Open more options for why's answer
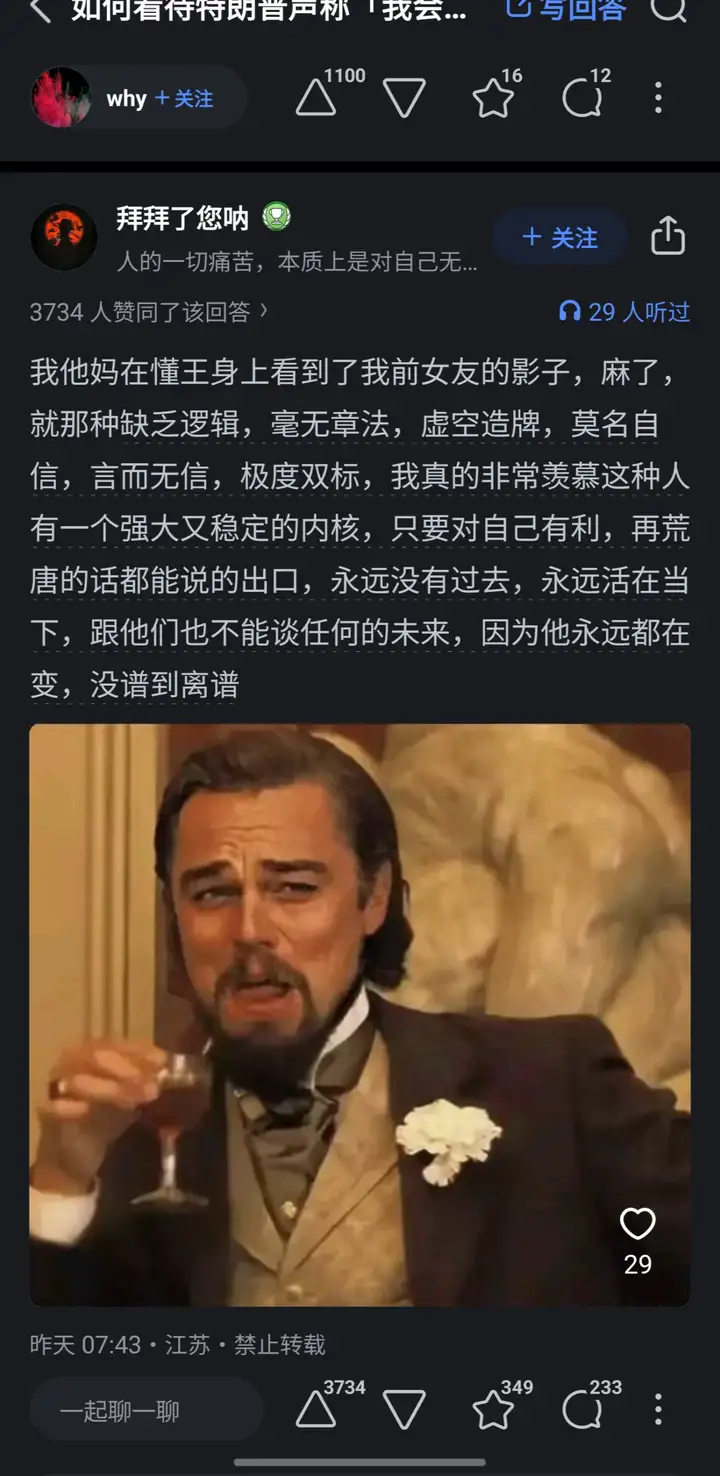 pos(658,98)
